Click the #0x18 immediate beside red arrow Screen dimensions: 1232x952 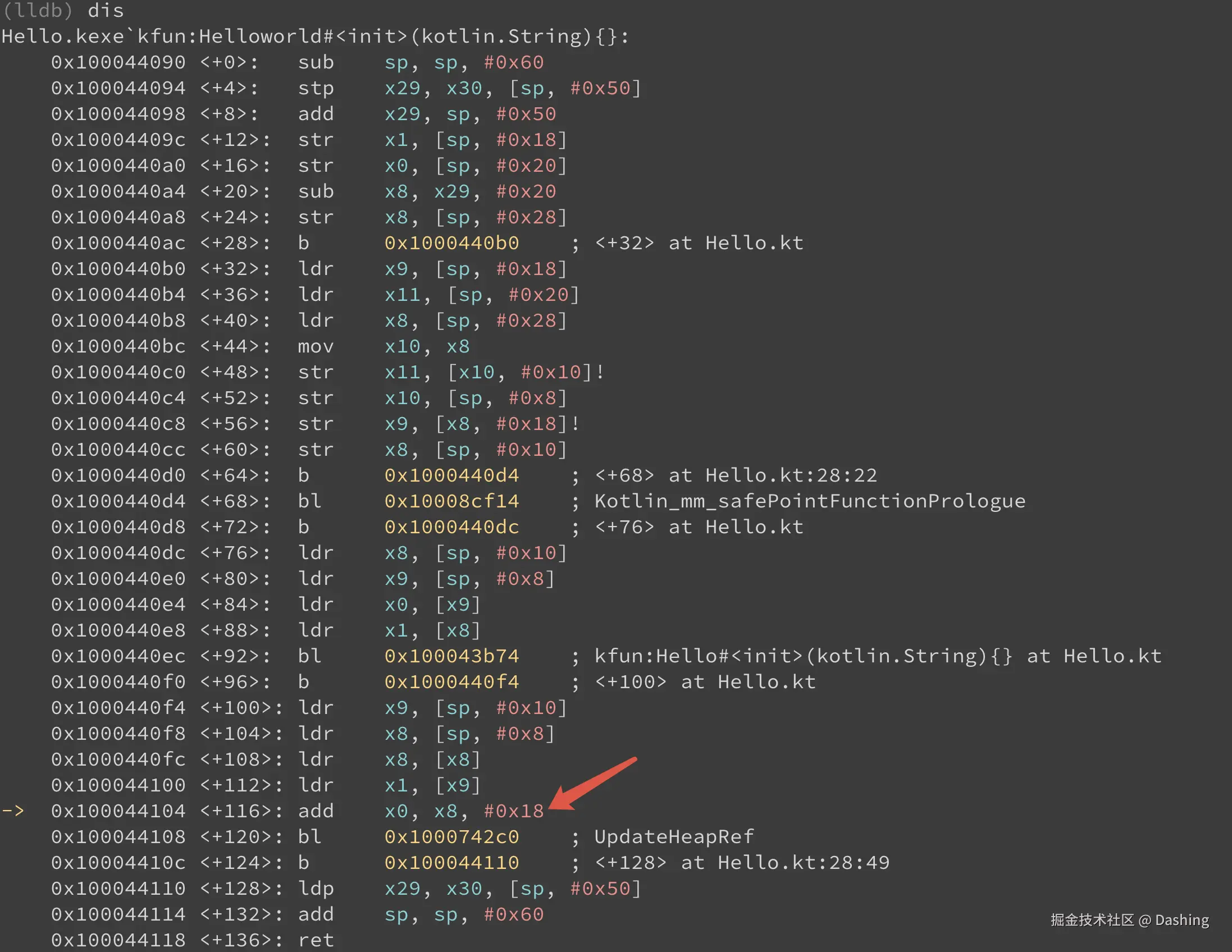(x=513, y=811)
